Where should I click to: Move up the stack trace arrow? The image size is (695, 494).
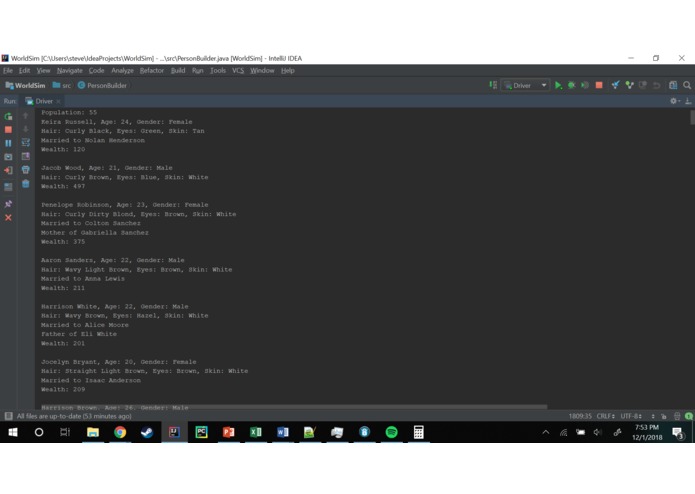[26, 116]
